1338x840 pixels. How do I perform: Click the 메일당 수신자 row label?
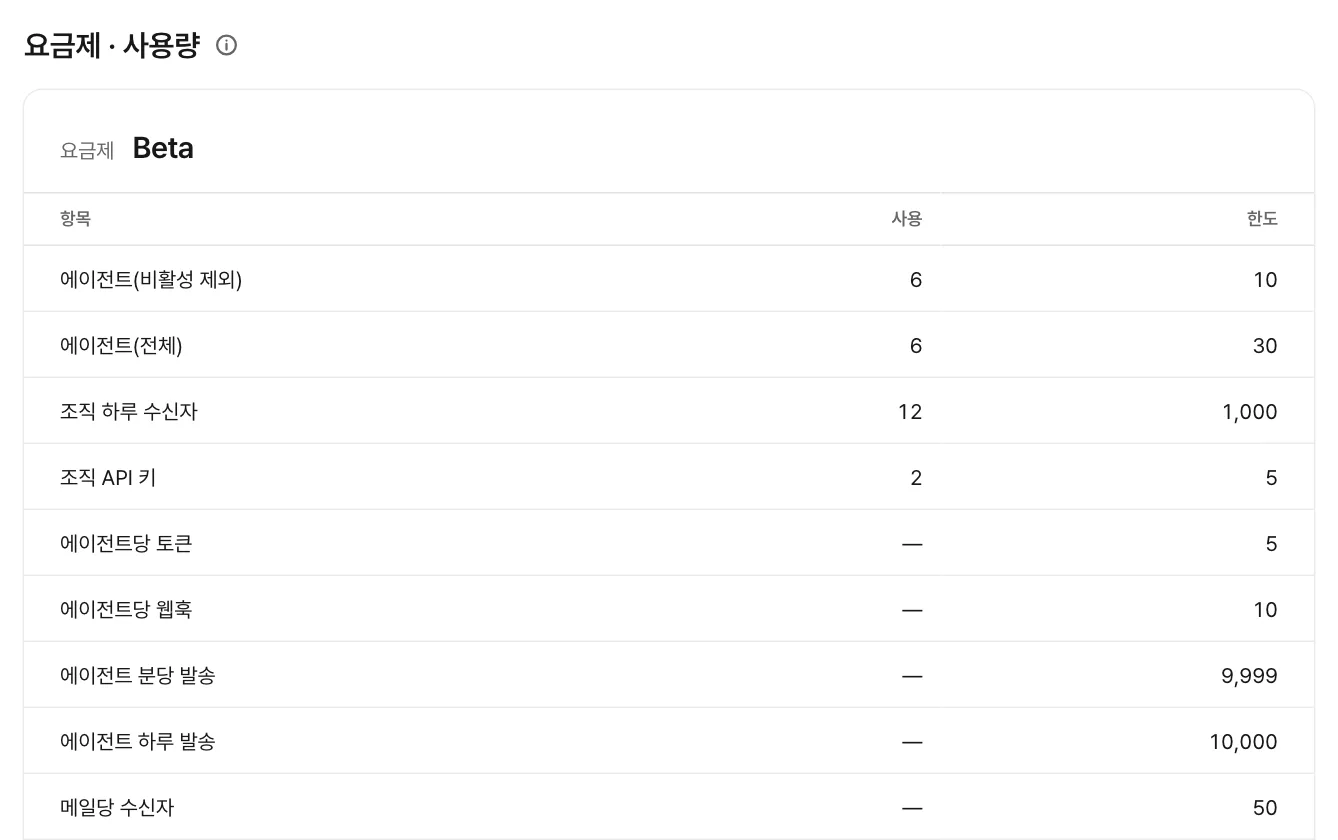pos(117,808)
